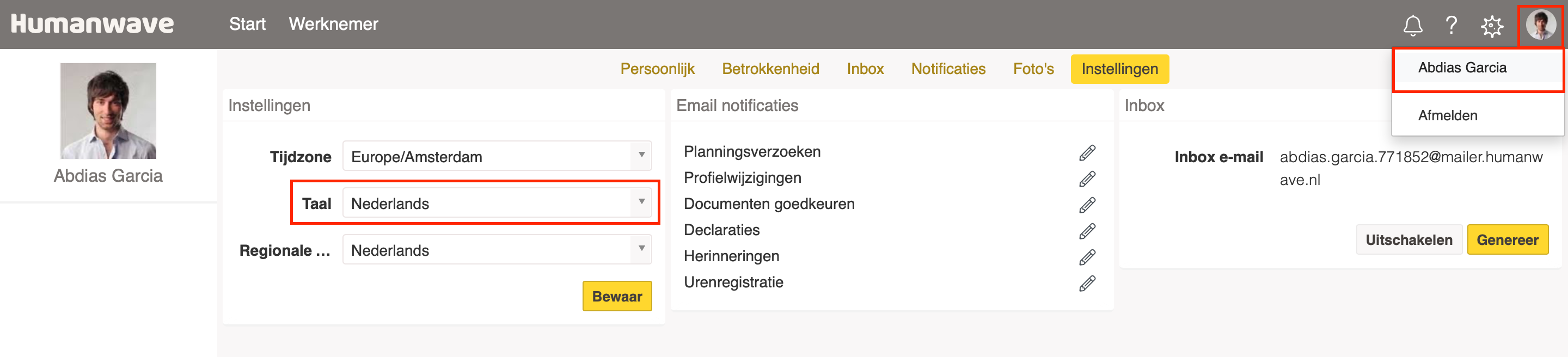1568x357 pixels.
Task: Click the Instellingen panel heading
Action: (x=269, y=106)
